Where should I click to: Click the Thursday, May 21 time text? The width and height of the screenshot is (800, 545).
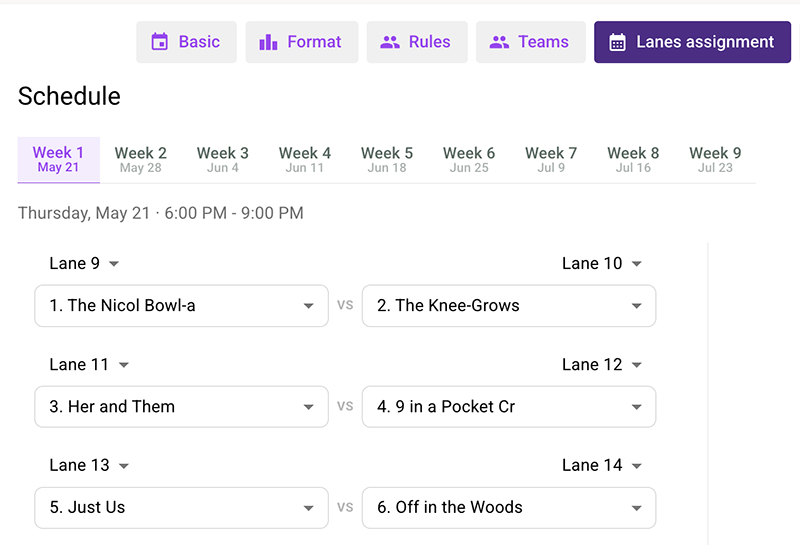pos(161,213)
